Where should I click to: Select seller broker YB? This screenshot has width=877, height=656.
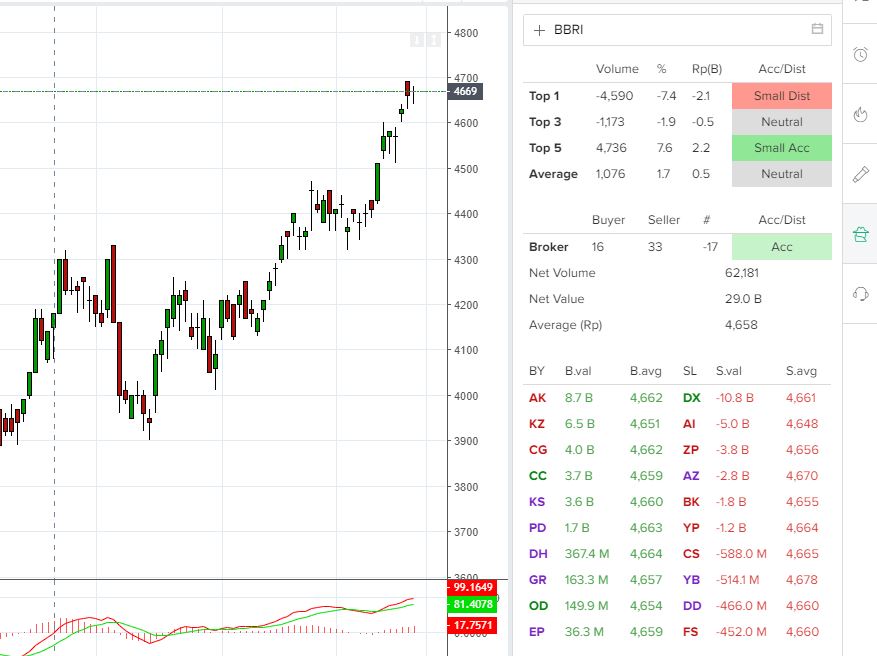pyautogui.click(x=691, y=580)
